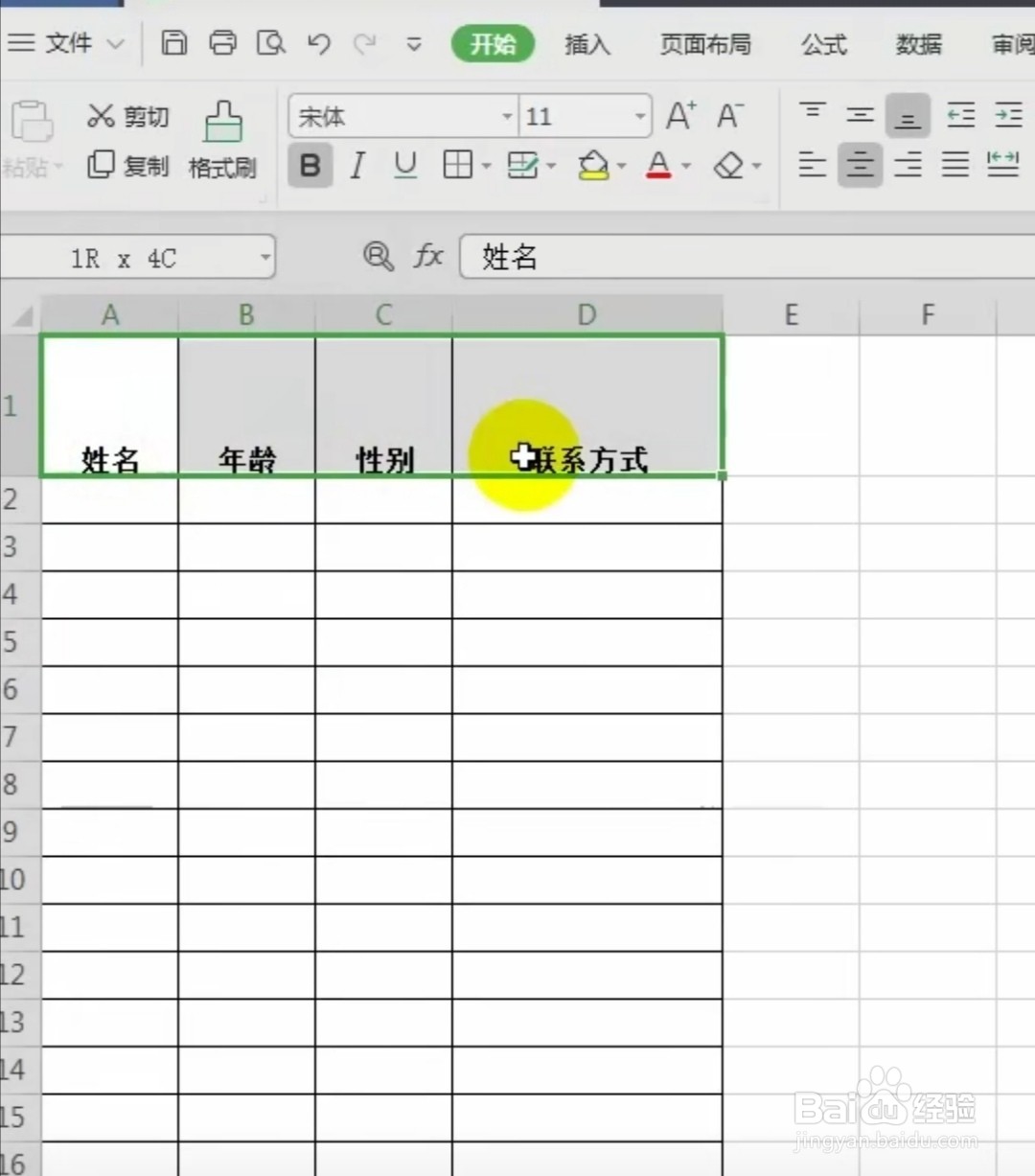Open the font name dropdown
Viewport: 1035px width, 1176px height.
tap(507, 115)
